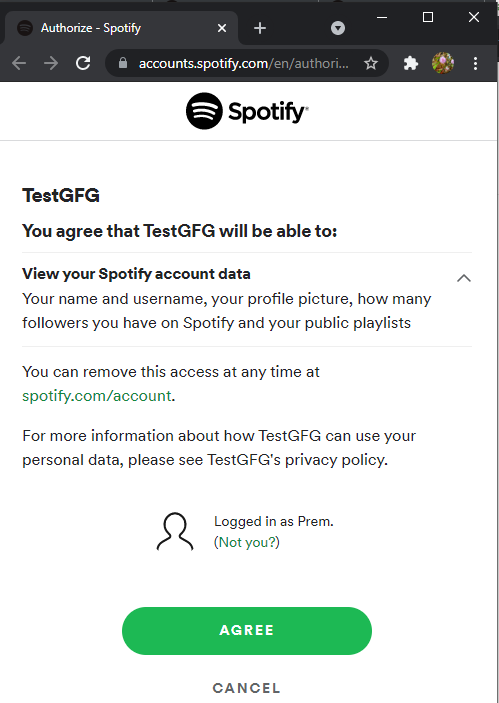
Task: Open the Chrome profile avatar
Action: click(x=443, y=63)
